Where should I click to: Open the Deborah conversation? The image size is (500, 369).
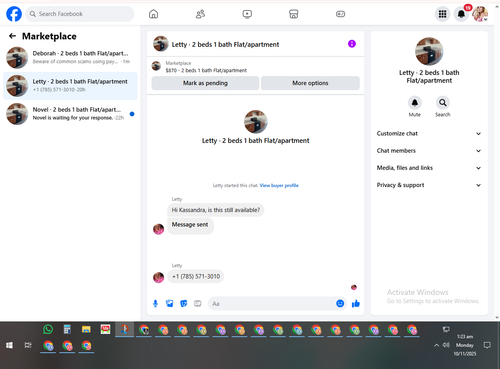pyautogui.click(x=70, y=57)
